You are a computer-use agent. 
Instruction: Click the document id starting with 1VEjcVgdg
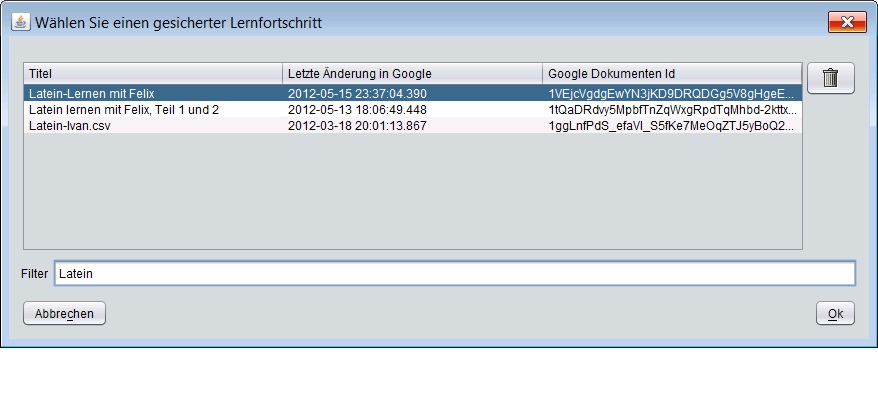point(671,93)
